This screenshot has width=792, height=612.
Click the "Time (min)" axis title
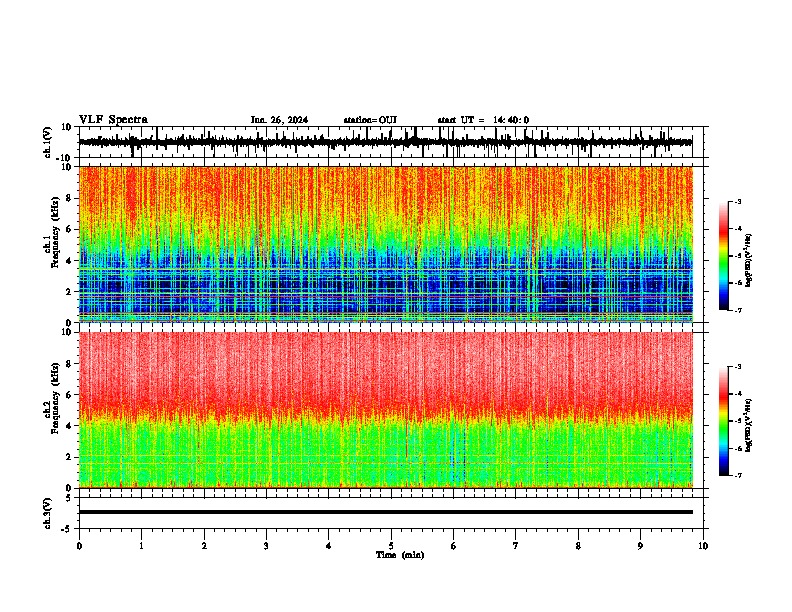tap(400, 555)
